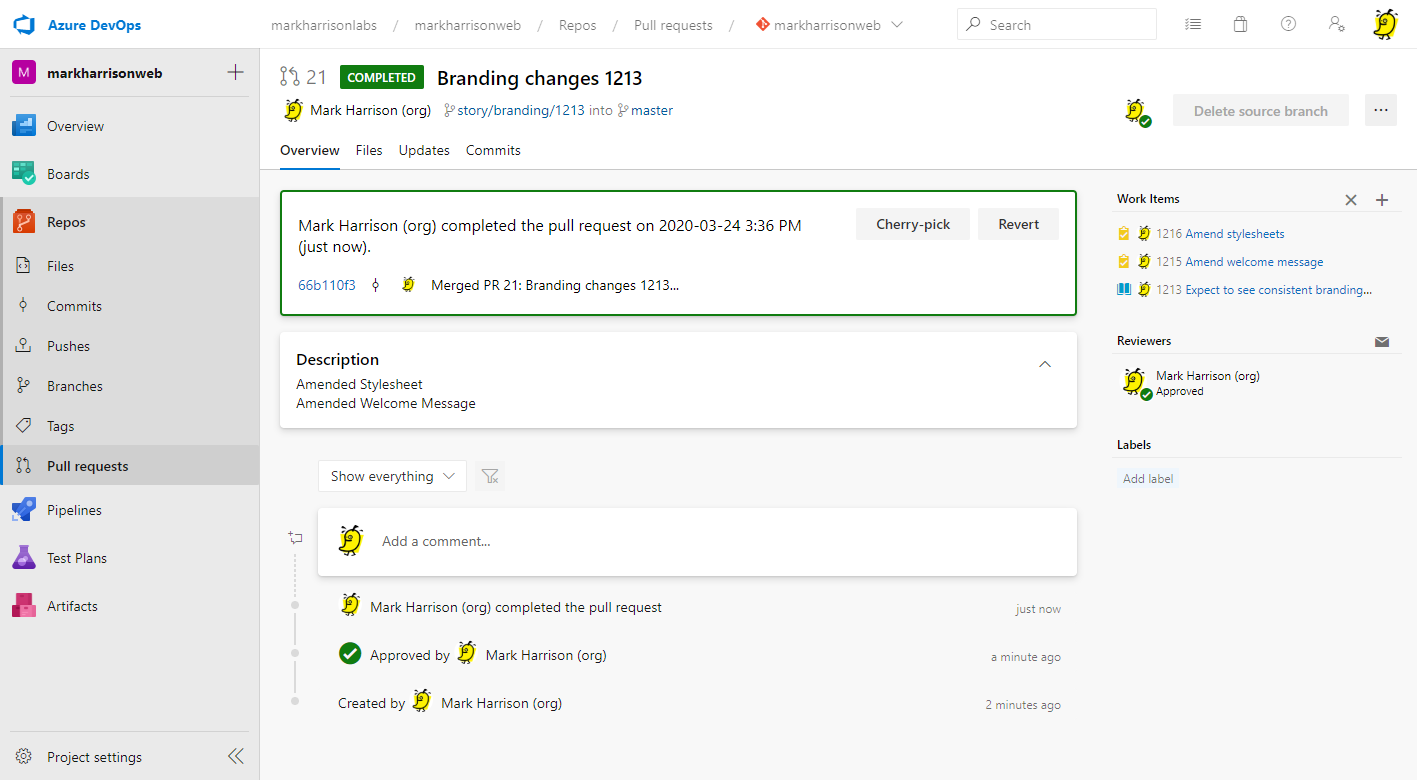Screen dimensions: 1417x780
Task: Open Pipelines from the sidebar
Action: (x=74, y=510)
